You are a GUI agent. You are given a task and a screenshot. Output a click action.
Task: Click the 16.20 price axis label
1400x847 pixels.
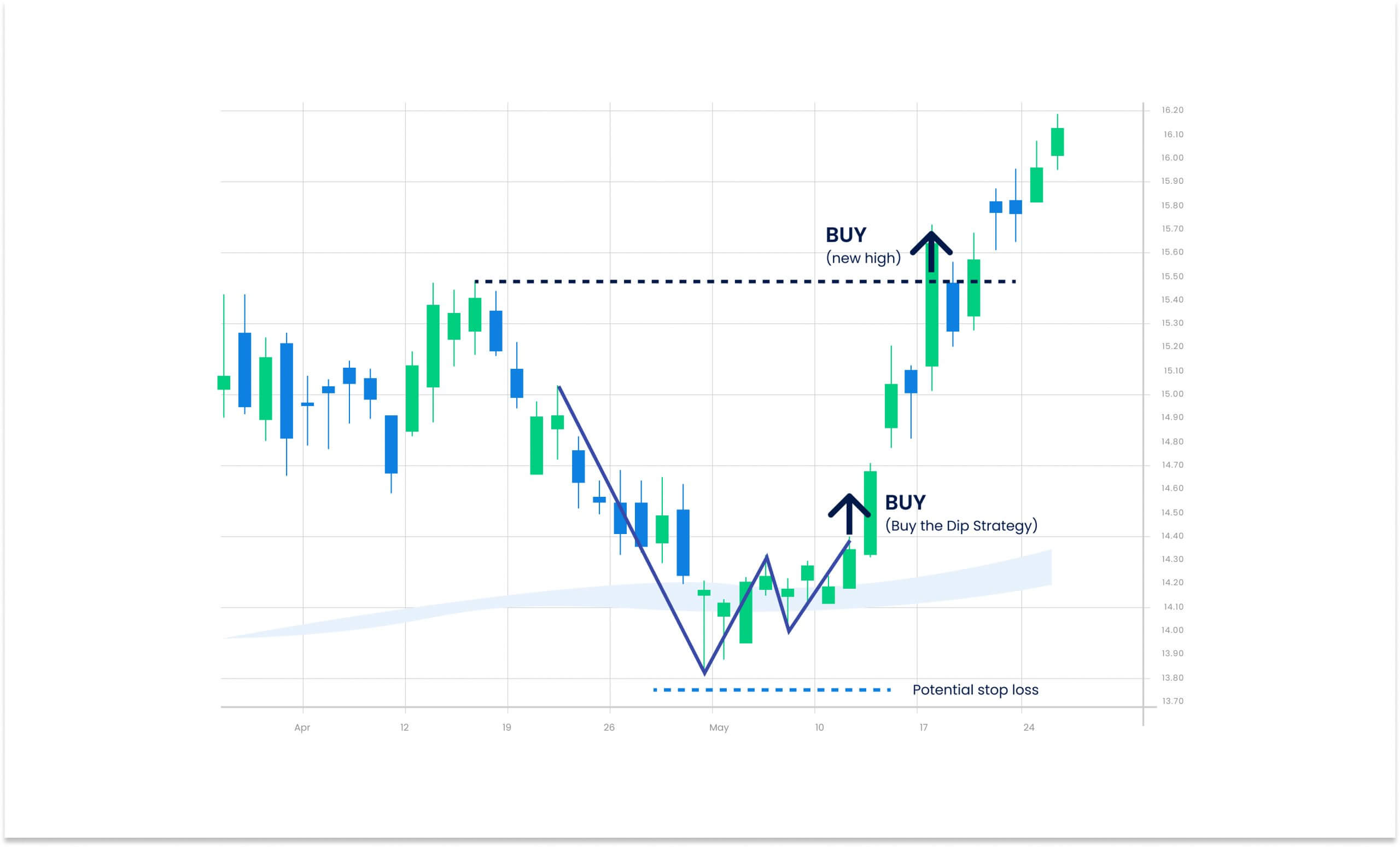coord(1172,111)
